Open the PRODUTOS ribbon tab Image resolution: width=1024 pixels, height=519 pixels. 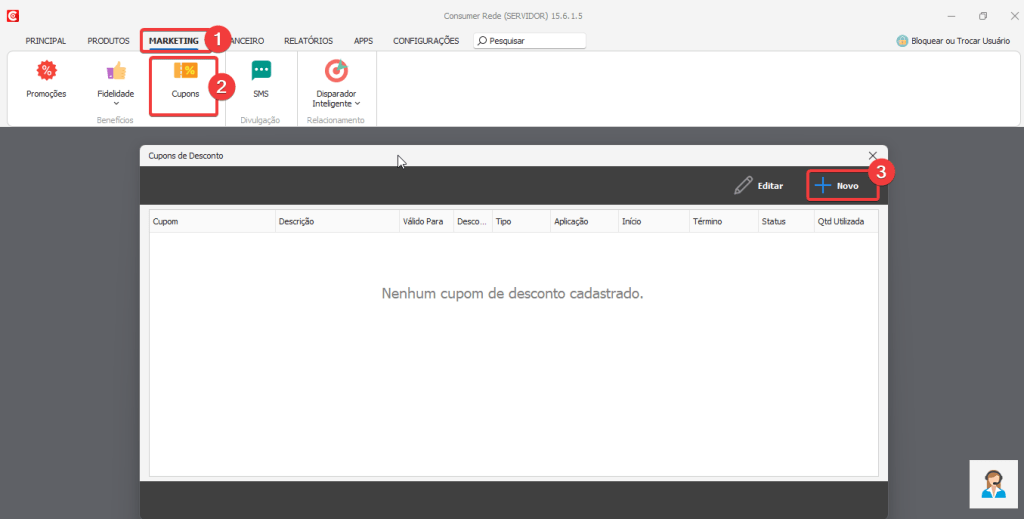click(x=108, y=41)
